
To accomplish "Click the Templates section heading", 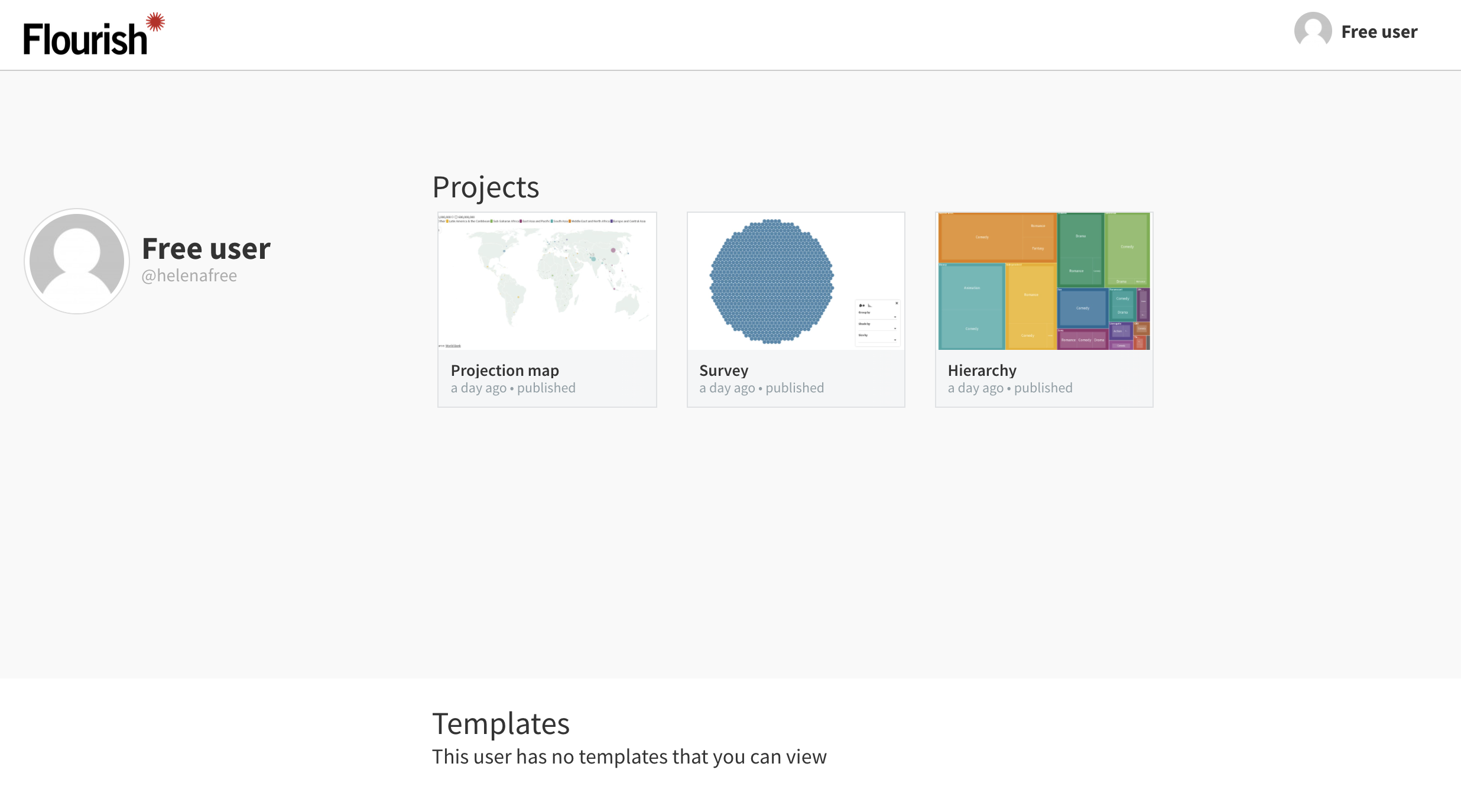I will (501, 724).
